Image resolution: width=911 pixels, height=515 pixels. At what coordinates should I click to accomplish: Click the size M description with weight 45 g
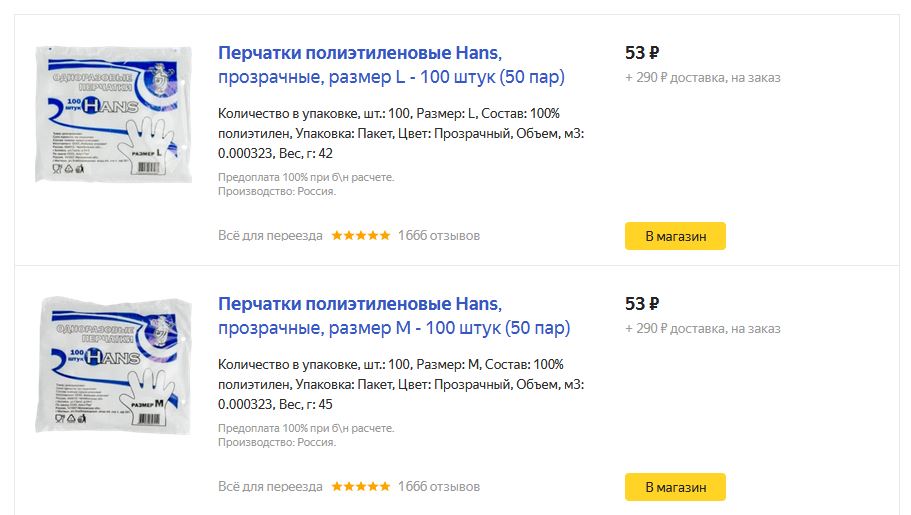[x=400, y=384]
